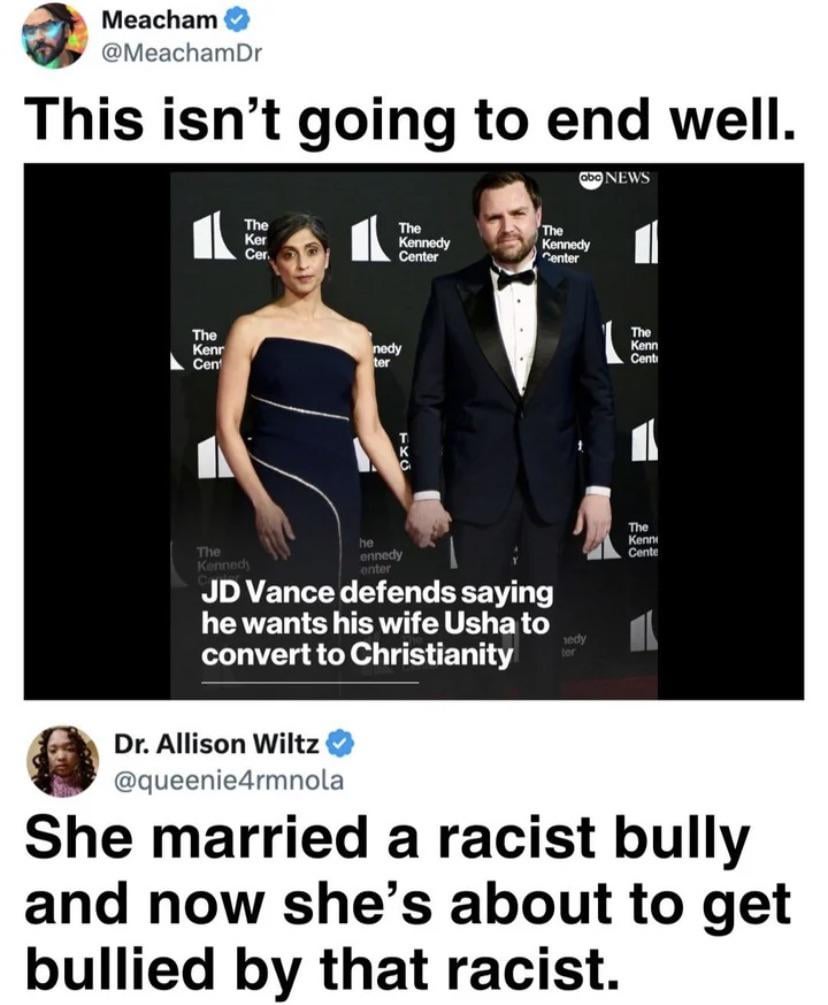Click the left black letterbox bar

[97, 431]
